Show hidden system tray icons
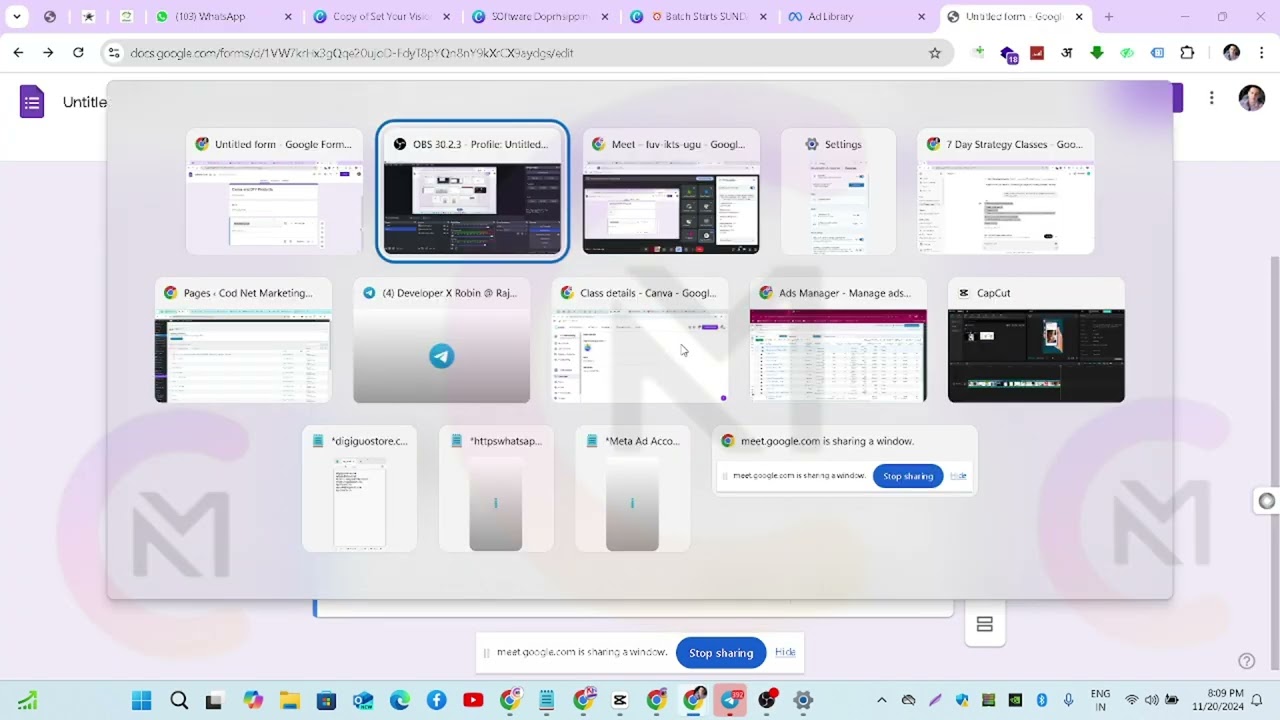The image size is (1280, 720). 881,700
